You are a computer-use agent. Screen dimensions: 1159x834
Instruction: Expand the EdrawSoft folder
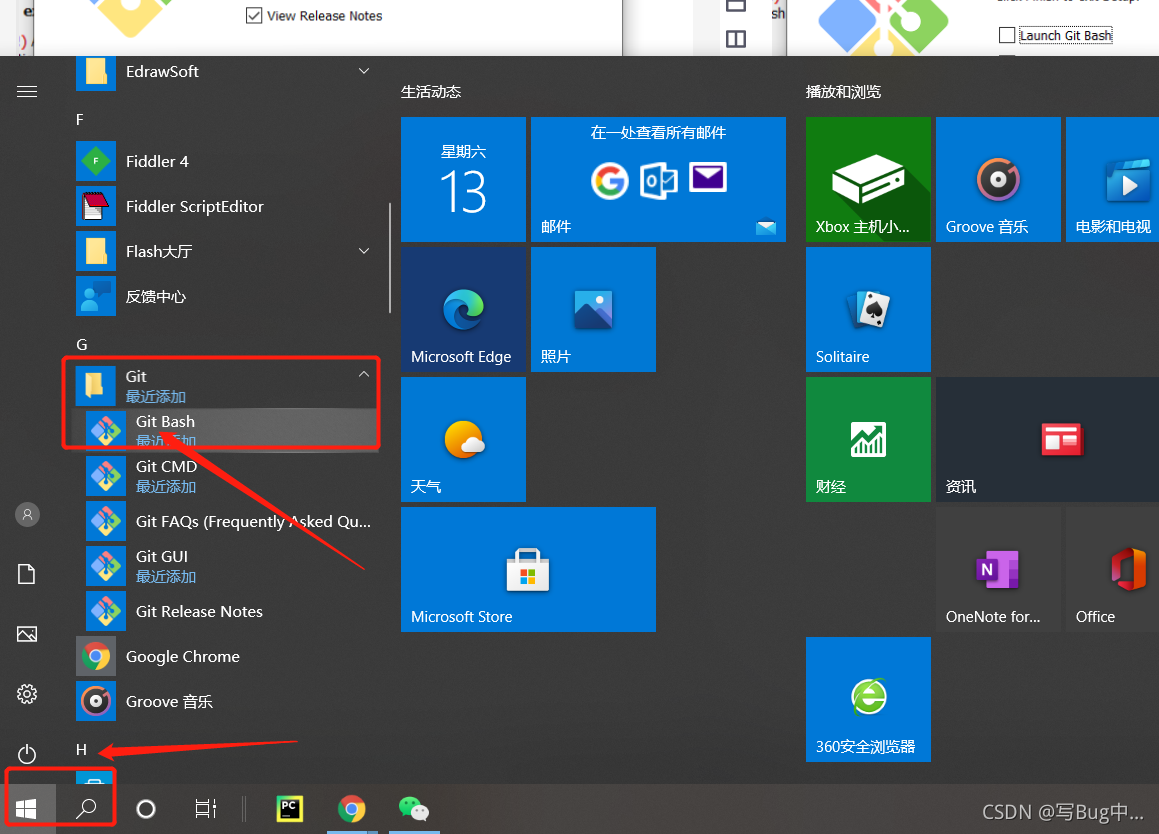[x=364, y=71]
